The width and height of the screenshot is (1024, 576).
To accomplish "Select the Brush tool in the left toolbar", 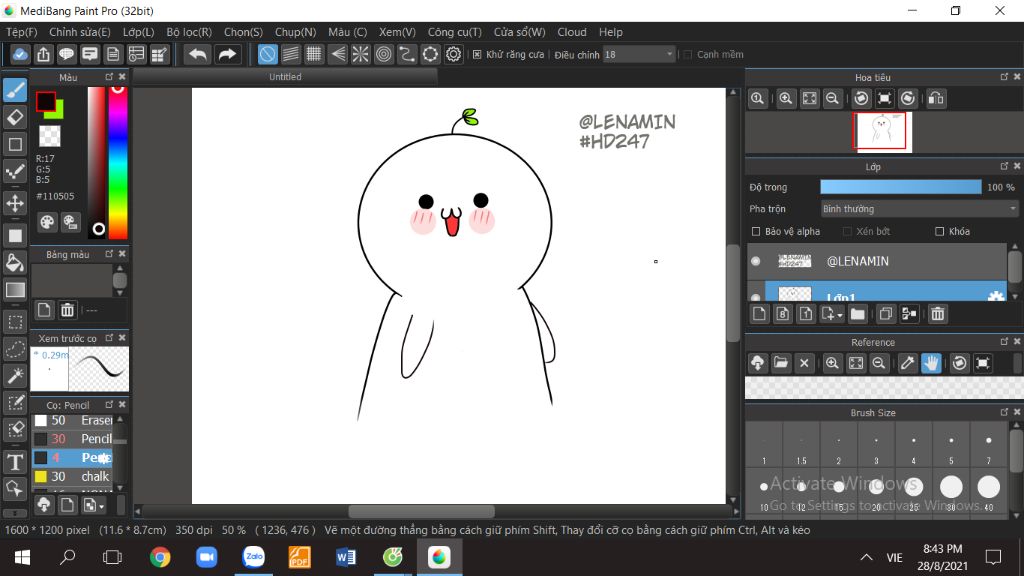I will point(16,90).
